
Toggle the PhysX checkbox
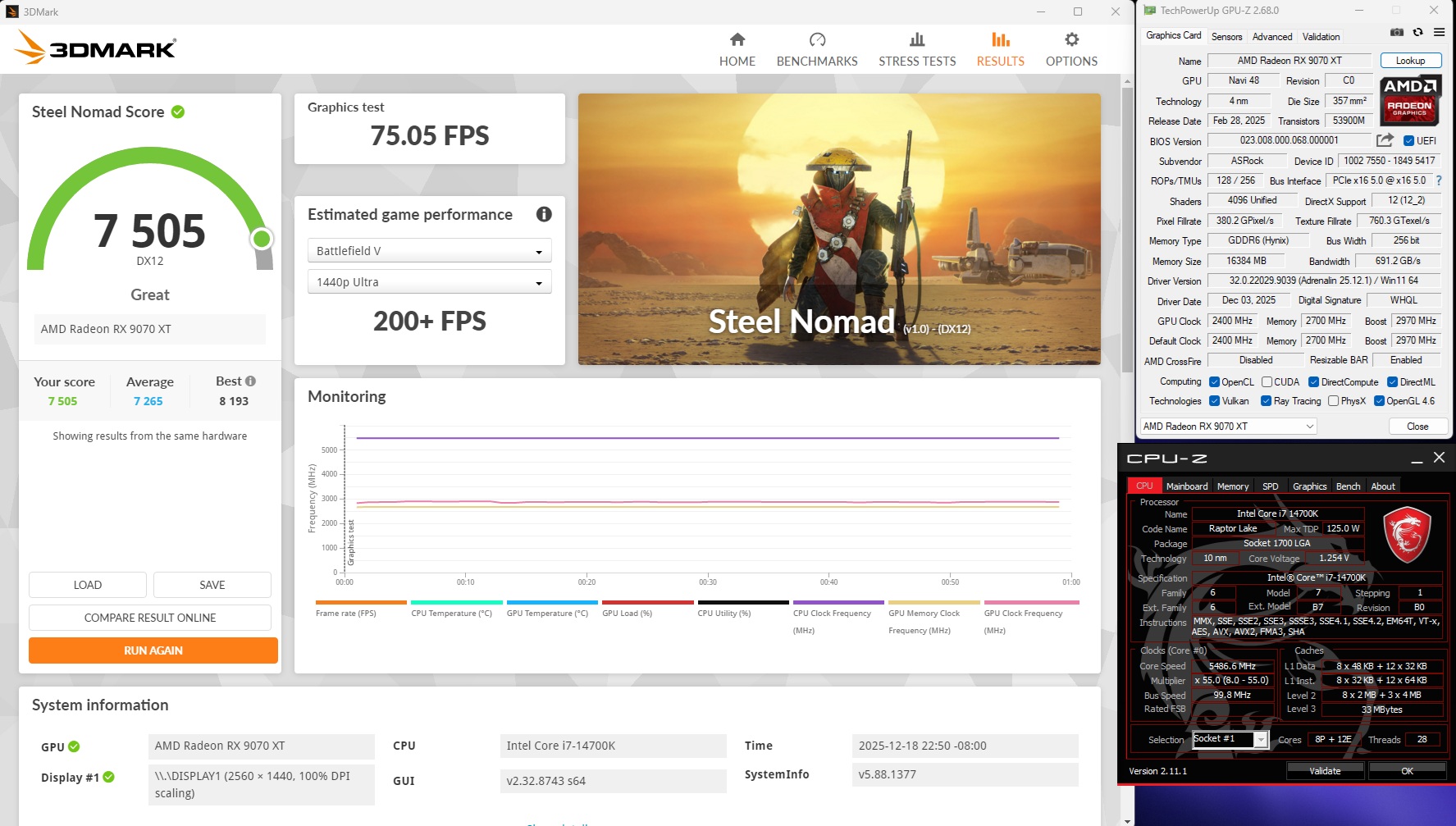(x=1334, y=401)
